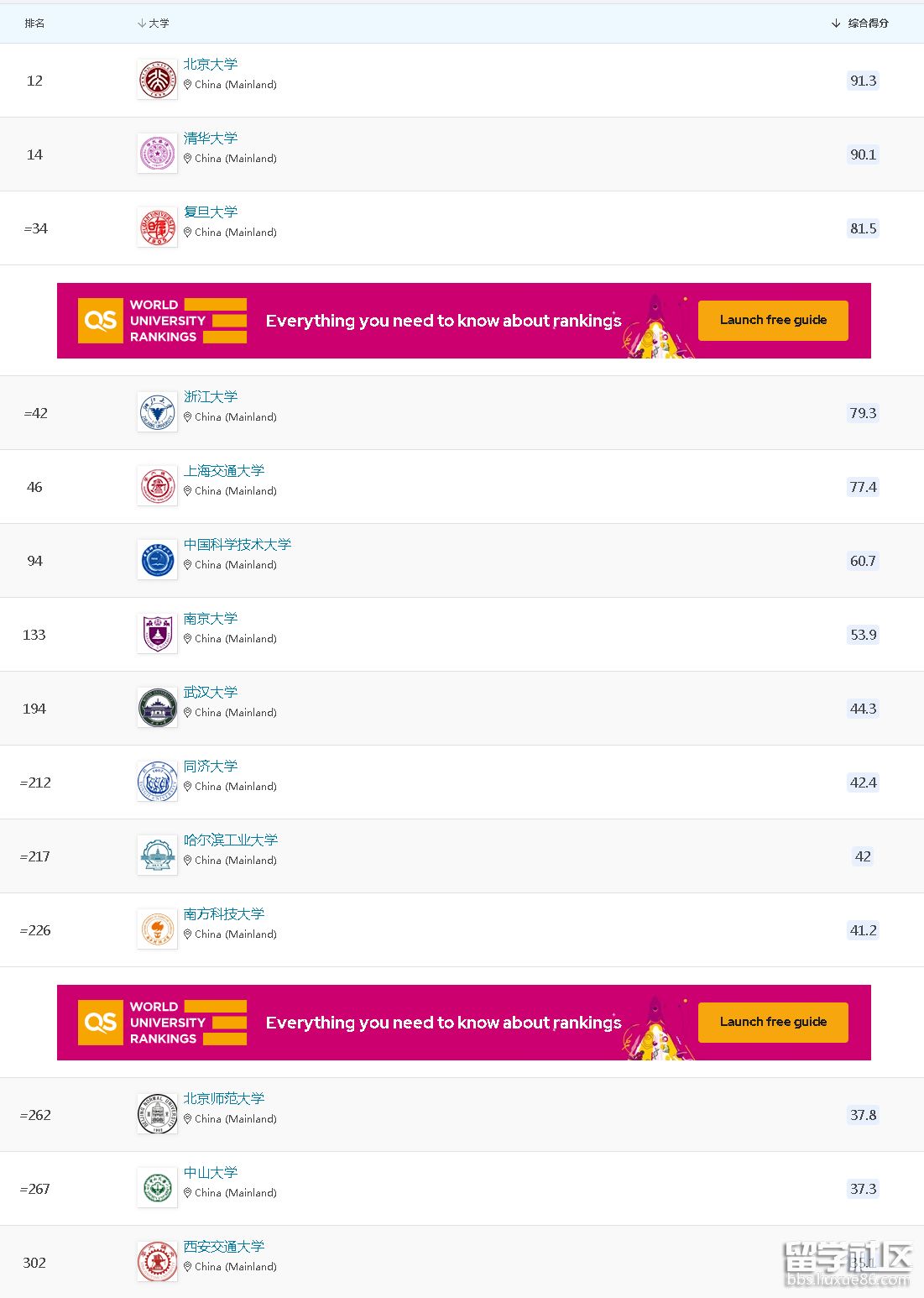Sort by 综合得分 column arrow
Image resolution: width=924 pixels, height=1298 pixels.
[836, 24]
